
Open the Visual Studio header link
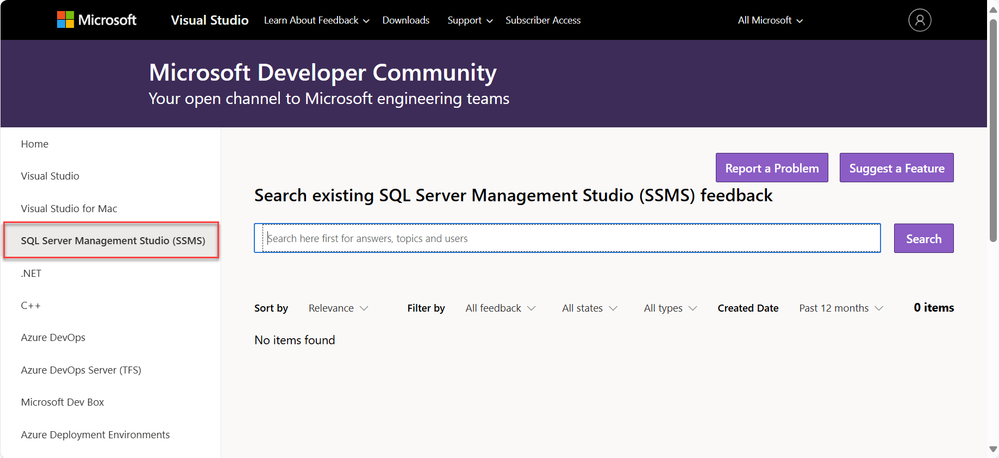click(x=210, y=20)
